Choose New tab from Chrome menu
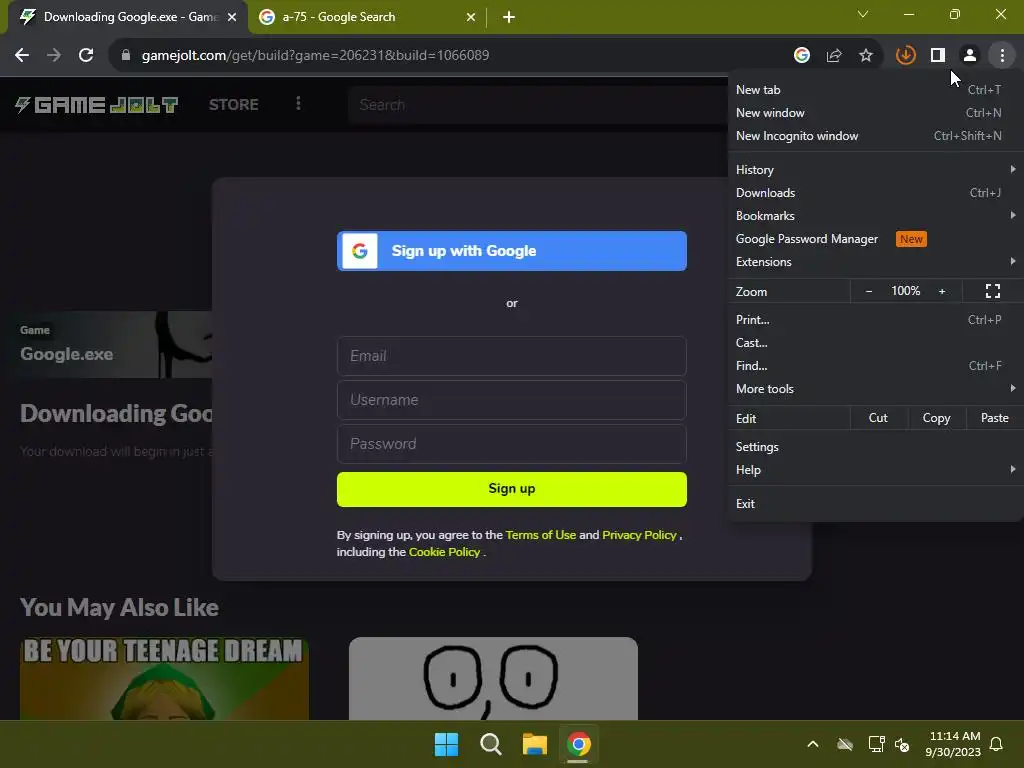1024x768 pixels. (x=875, y=89)
